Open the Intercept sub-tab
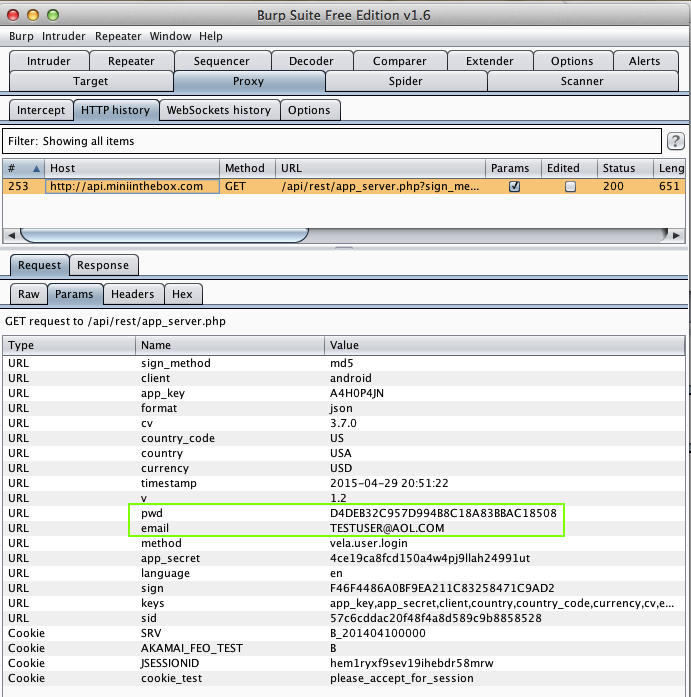Screen dimensions: 691x697 pos(41,110)
